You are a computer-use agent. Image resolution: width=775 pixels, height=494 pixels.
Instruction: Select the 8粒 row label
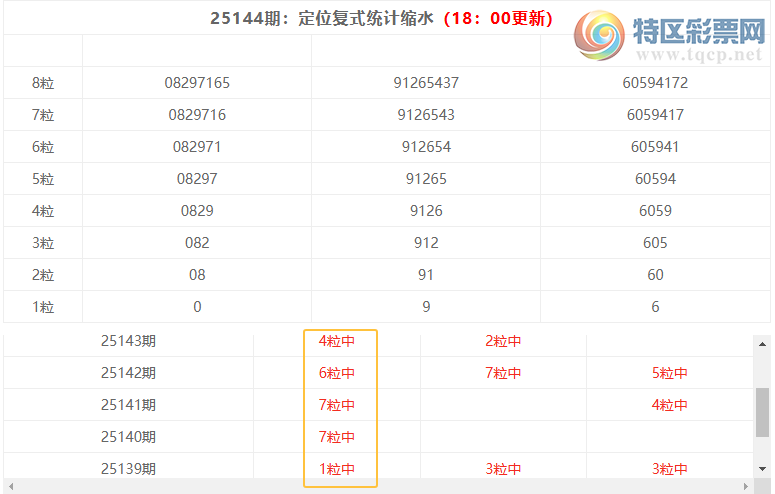(43, 83)
